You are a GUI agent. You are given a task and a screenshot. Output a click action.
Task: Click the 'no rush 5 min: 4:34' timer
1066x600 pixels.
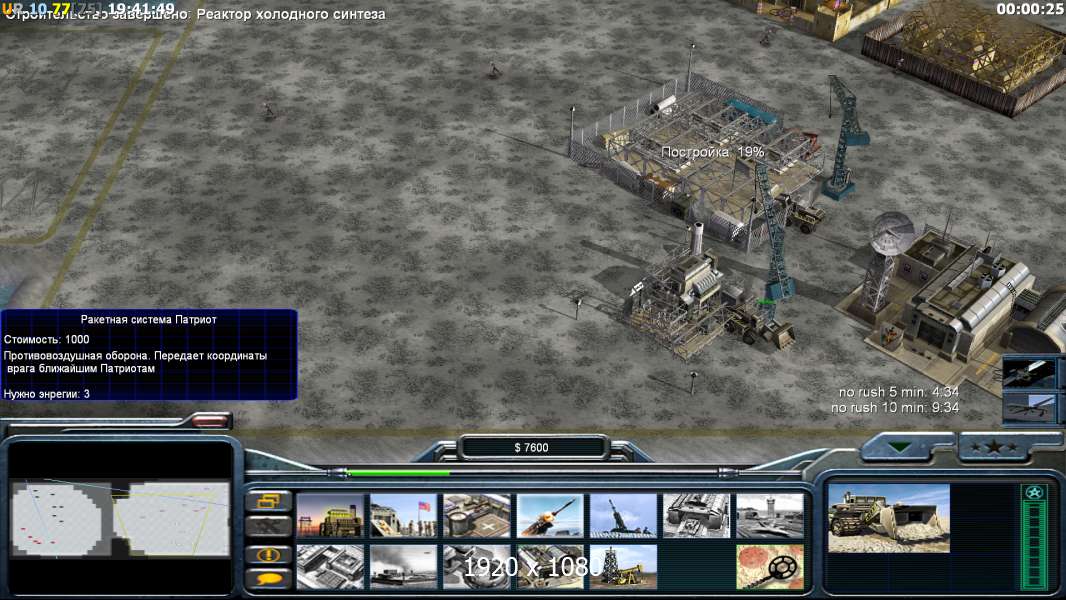tap(899, 392)
